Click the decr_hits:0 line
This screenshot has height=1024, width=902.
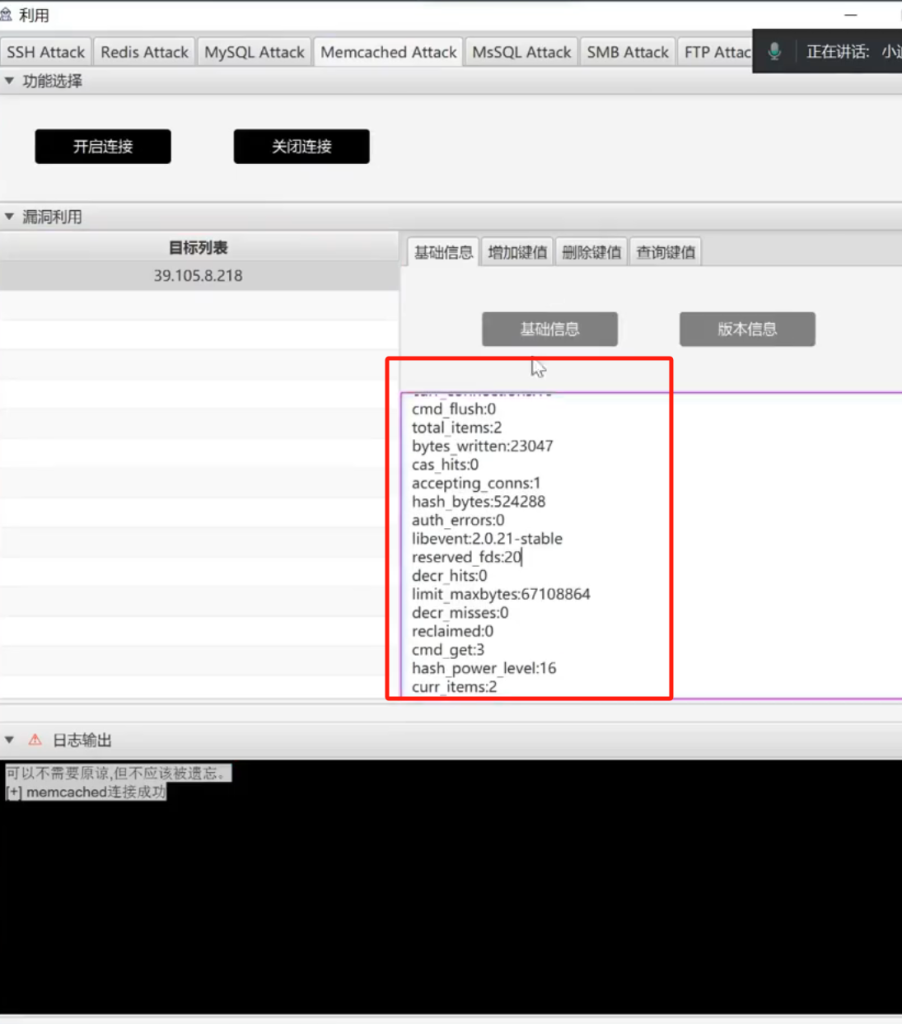coord(449,575)
